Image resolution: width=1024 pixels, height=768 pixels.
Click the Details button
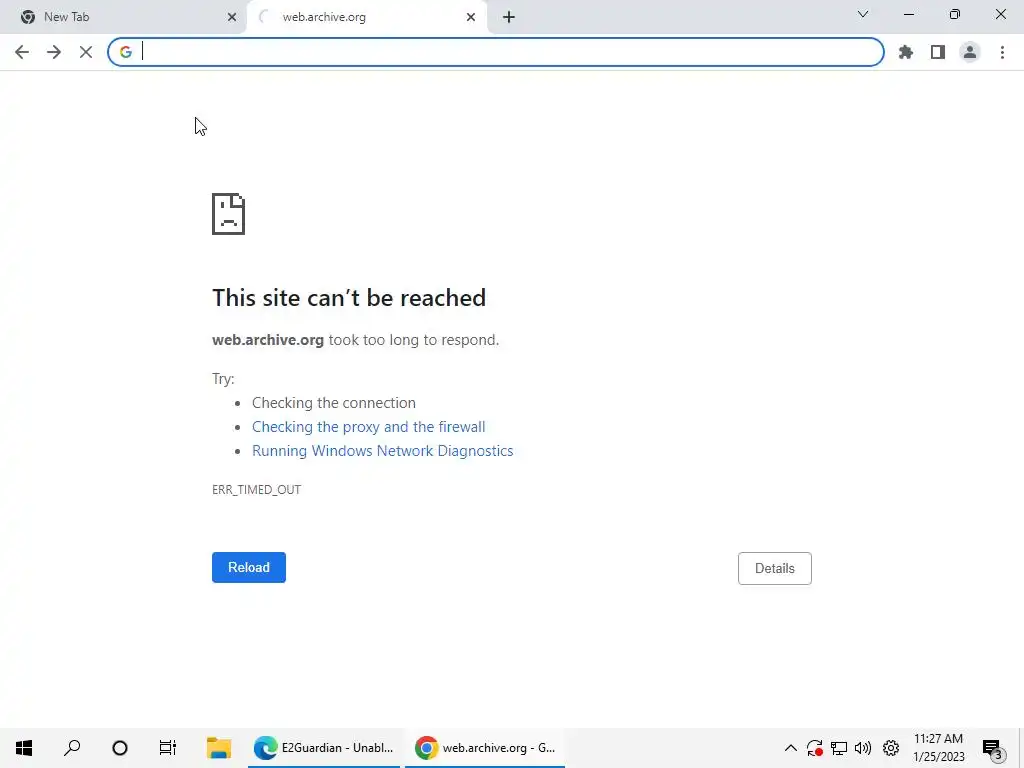coord(775,568)
